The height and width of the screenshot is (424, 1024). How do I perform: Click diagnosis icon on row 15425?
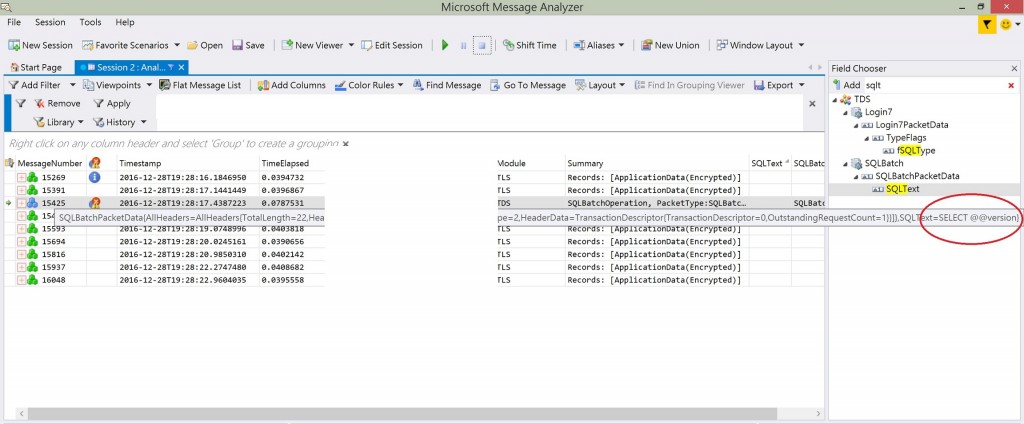[94, 203]
